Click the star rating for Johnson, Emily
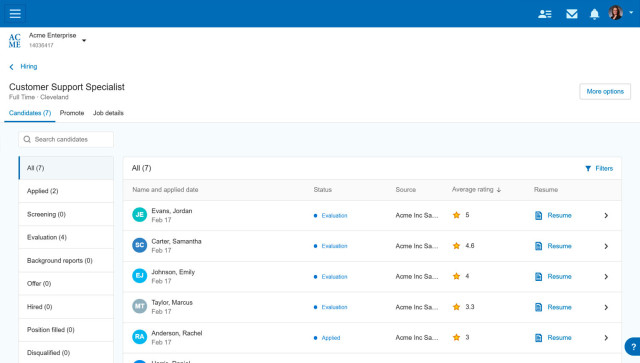The image size is (640, 363). [x=456, y=276]
